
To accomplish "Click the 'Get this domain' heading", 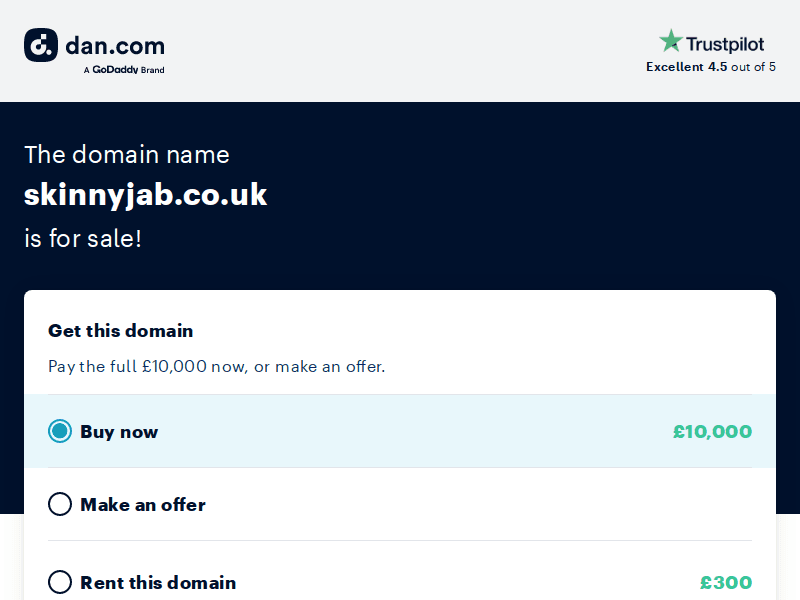I will [121, 331].
